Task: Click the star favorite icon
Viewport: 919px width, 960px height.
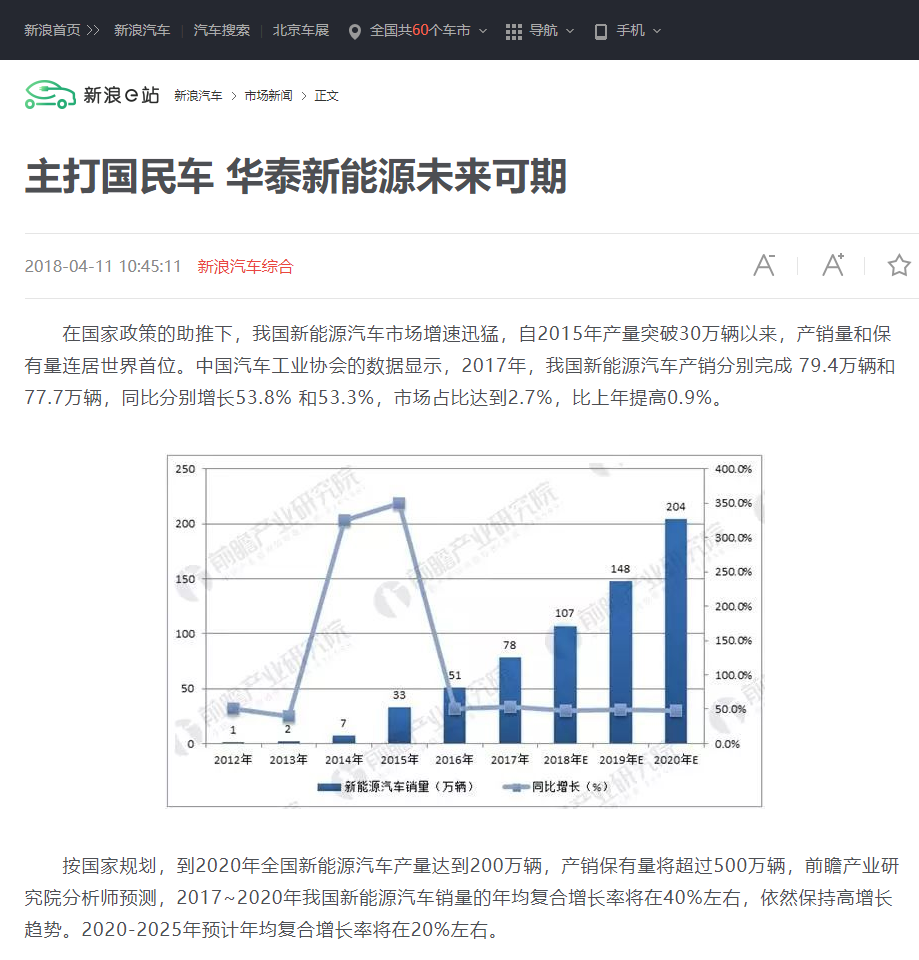Action: tap(899, 265)
